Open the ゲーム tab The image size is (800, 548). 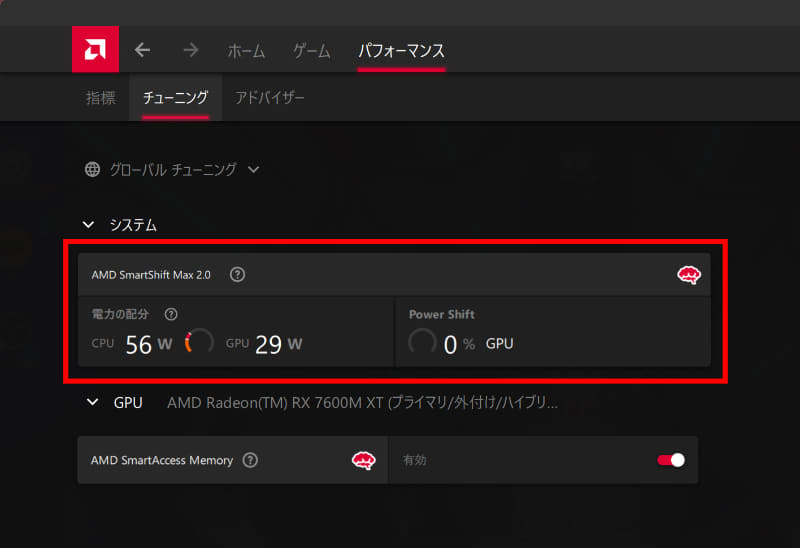pos(312,51)
